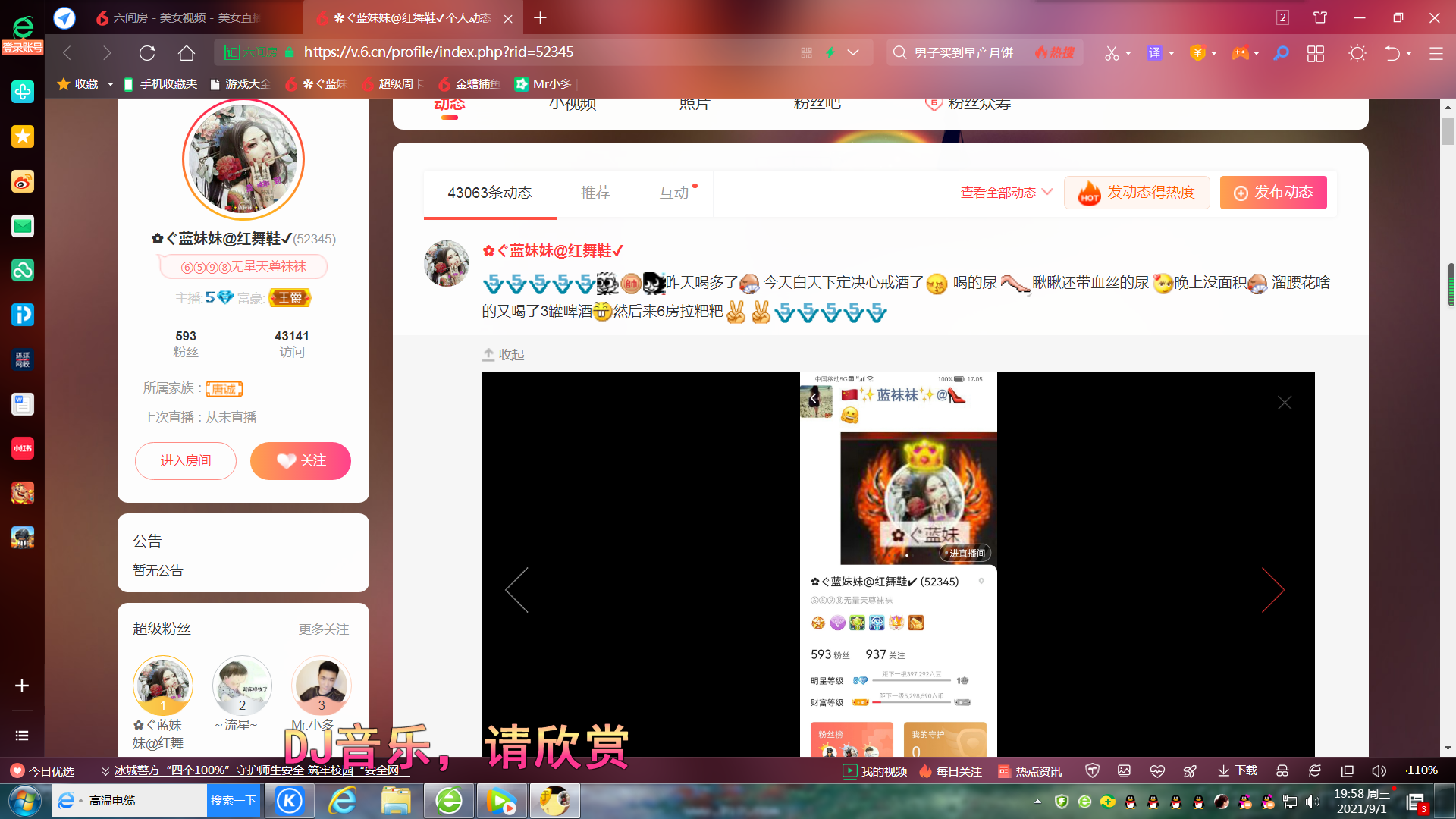The width and height of the screenshot is (1456, 819).
Task: Open the 小视频 profile tab
Action: pyautogui.click(x=573, y=105)
